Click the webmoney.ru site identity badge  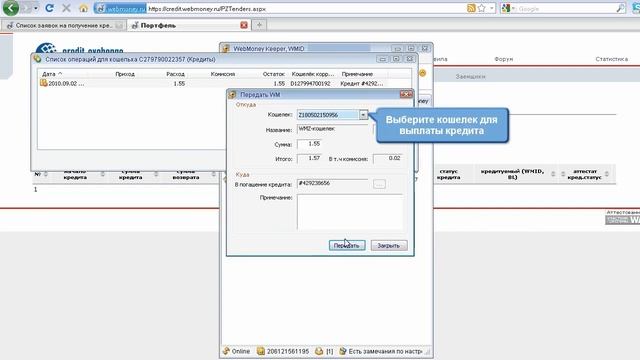pos(120,9)
